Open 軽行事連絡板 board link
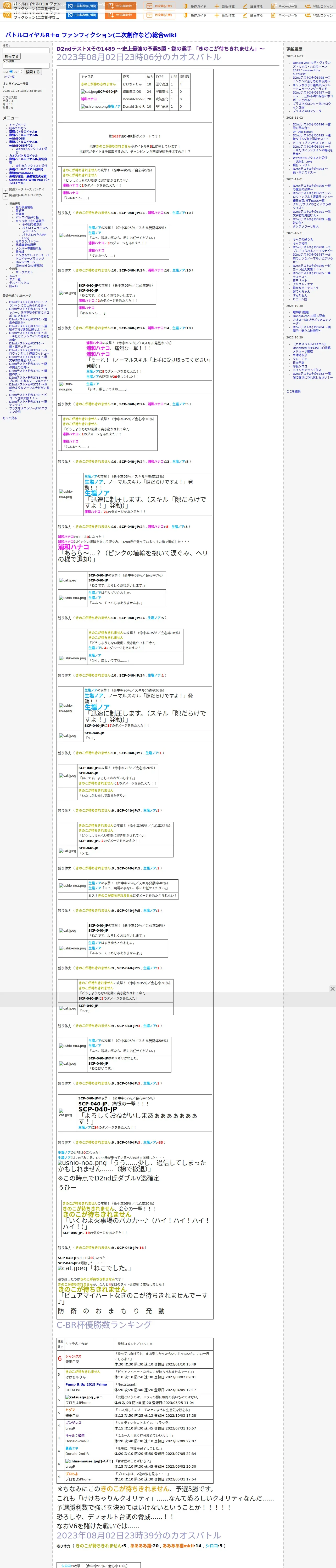This screenshot has width=336, height=1568. 24,207
